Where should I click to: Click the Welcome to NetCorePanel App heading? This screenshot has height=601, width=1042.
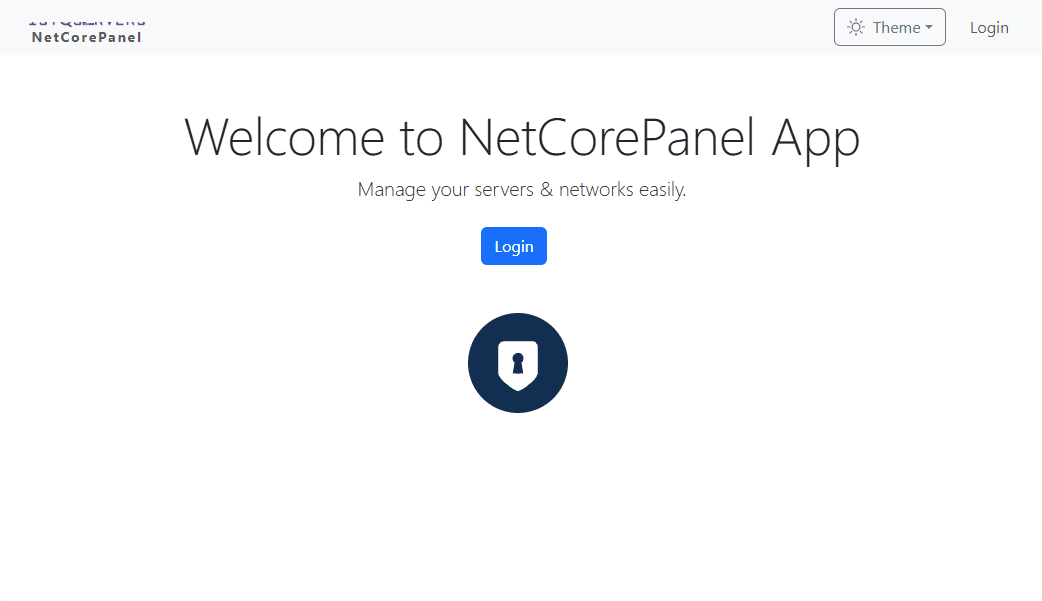522,138
